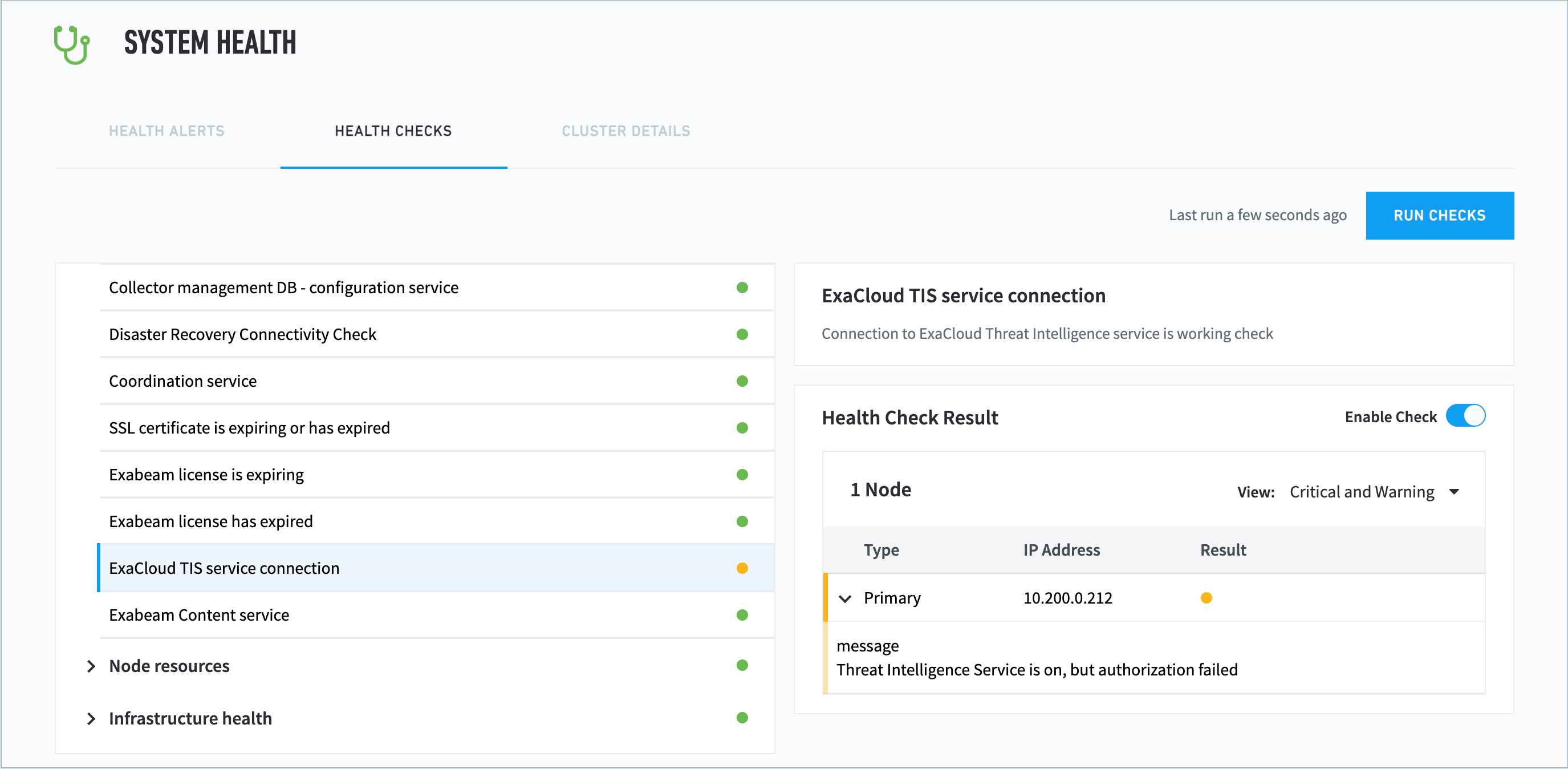Image resolution: width=1568 pixels, height=769 pixels.
Task: Click the SYSTEM HEALTH page title
Action: coord(210,43)
